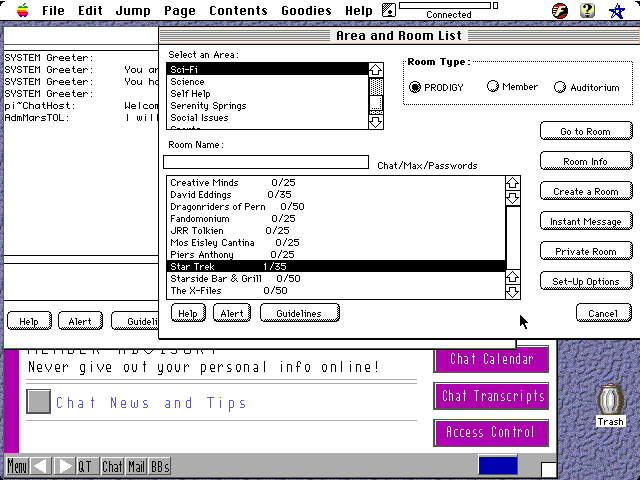Click the gray square beside Chat News and Tips
The height and width of the screenshot is (480, 642).
tap(38, 401)
